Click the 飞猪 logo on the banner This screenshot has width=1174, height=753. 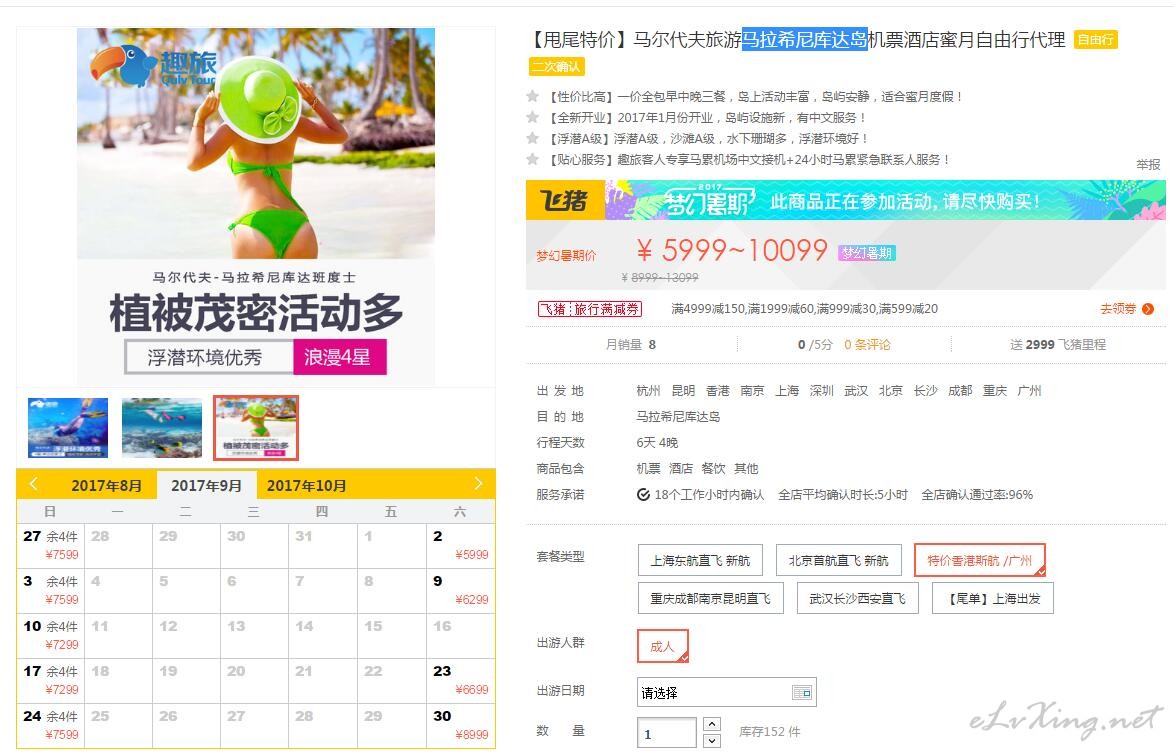coord(565,200)
